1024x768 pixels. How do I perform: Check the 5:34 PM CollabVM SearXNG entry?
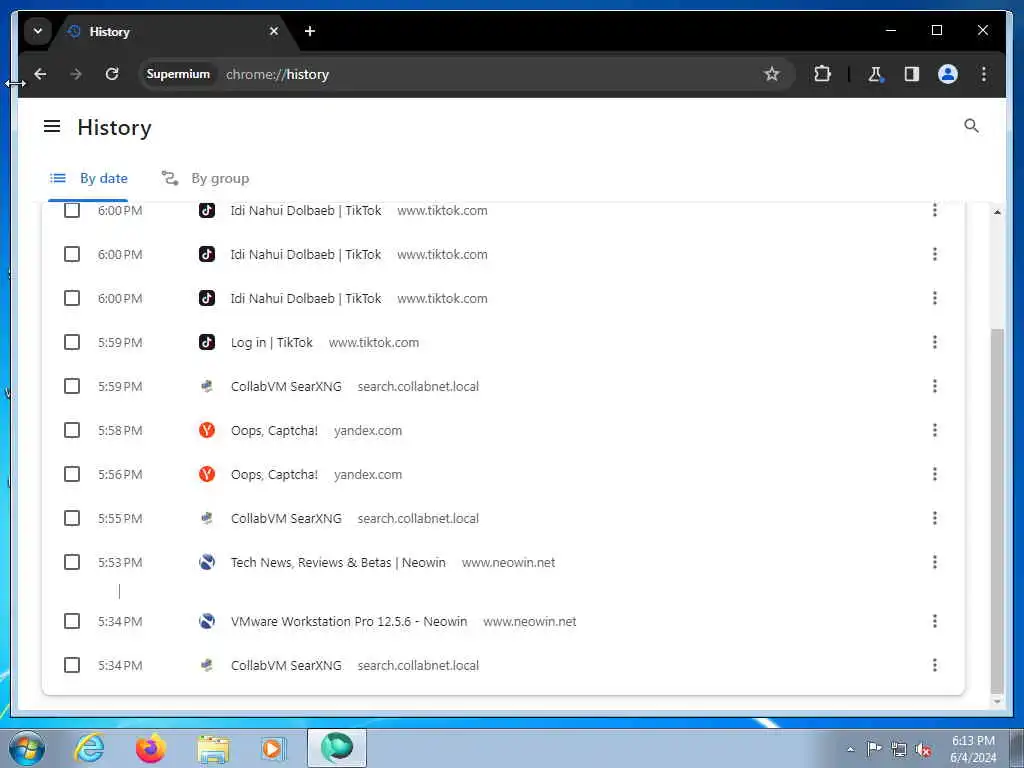point(72,665)
